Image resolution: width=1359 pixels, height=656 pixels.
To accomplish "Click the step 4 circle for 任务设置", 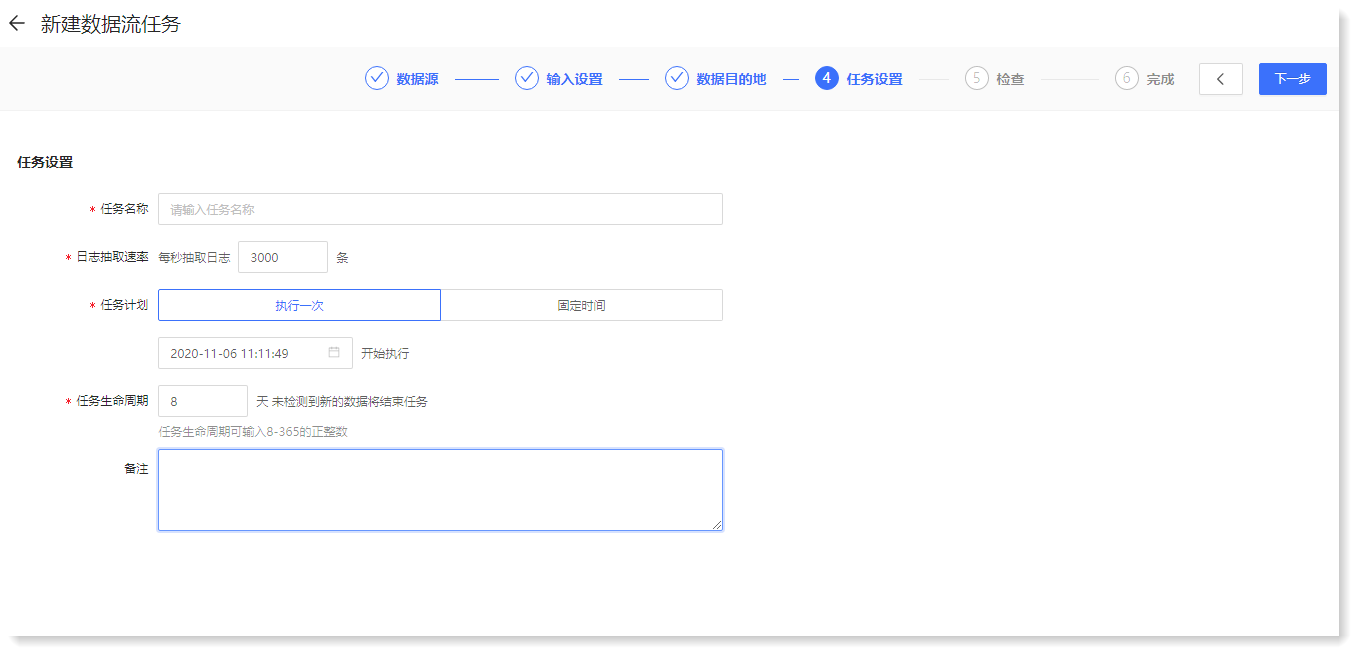I will click(827, 78).
